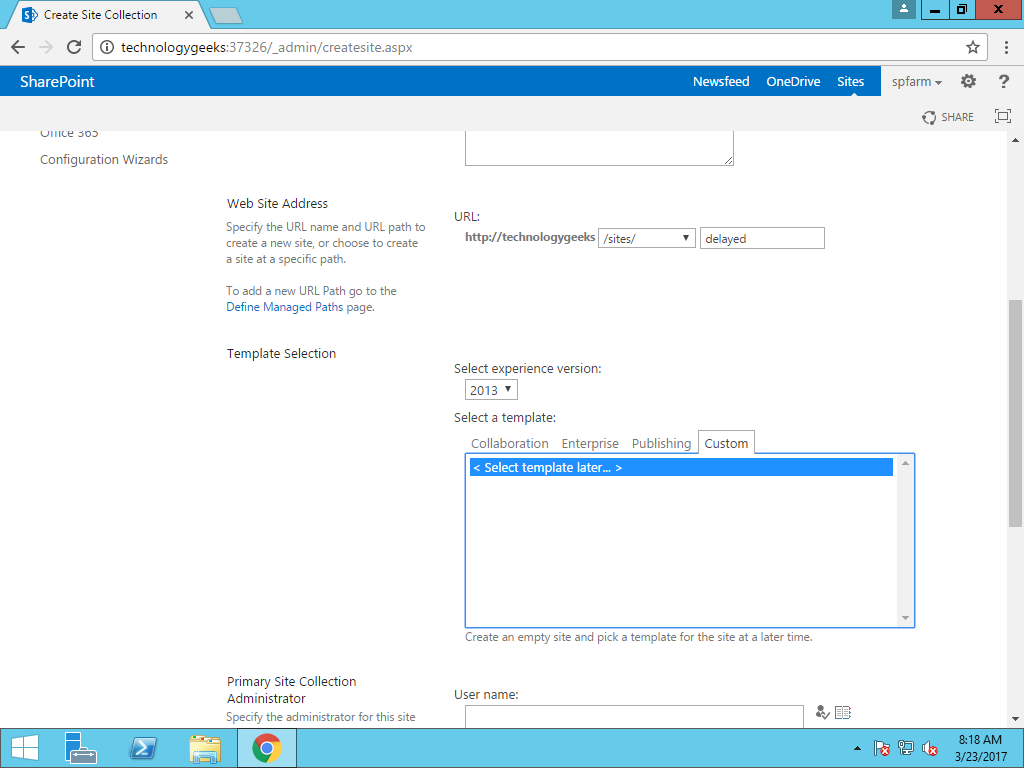Viewport: 1024px width, 768px height.
Task: Open Windows Start button
Action: (x=25, y=748)
